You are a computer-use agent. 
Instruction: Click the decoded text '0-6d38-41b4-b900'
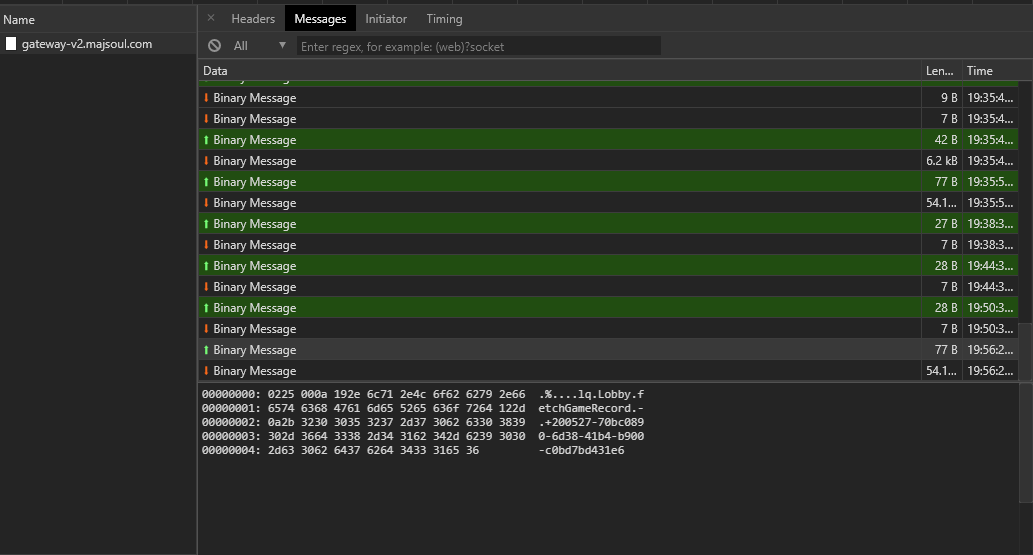[591, 436]
